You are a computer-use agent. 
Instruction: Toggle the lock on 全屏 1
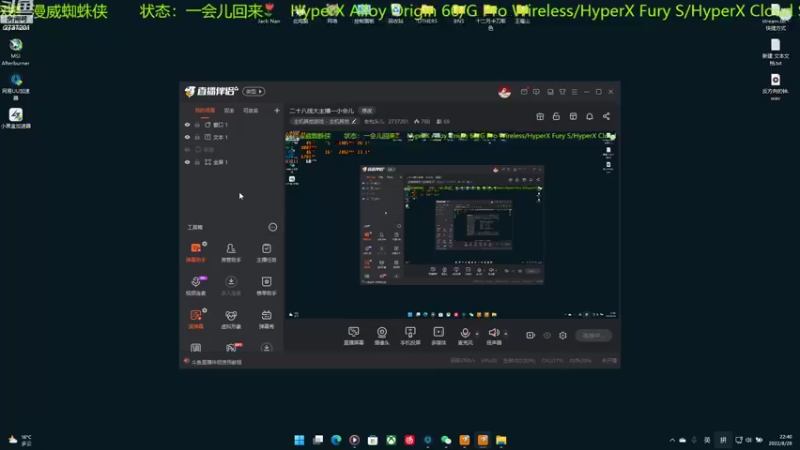click(197, 162)
